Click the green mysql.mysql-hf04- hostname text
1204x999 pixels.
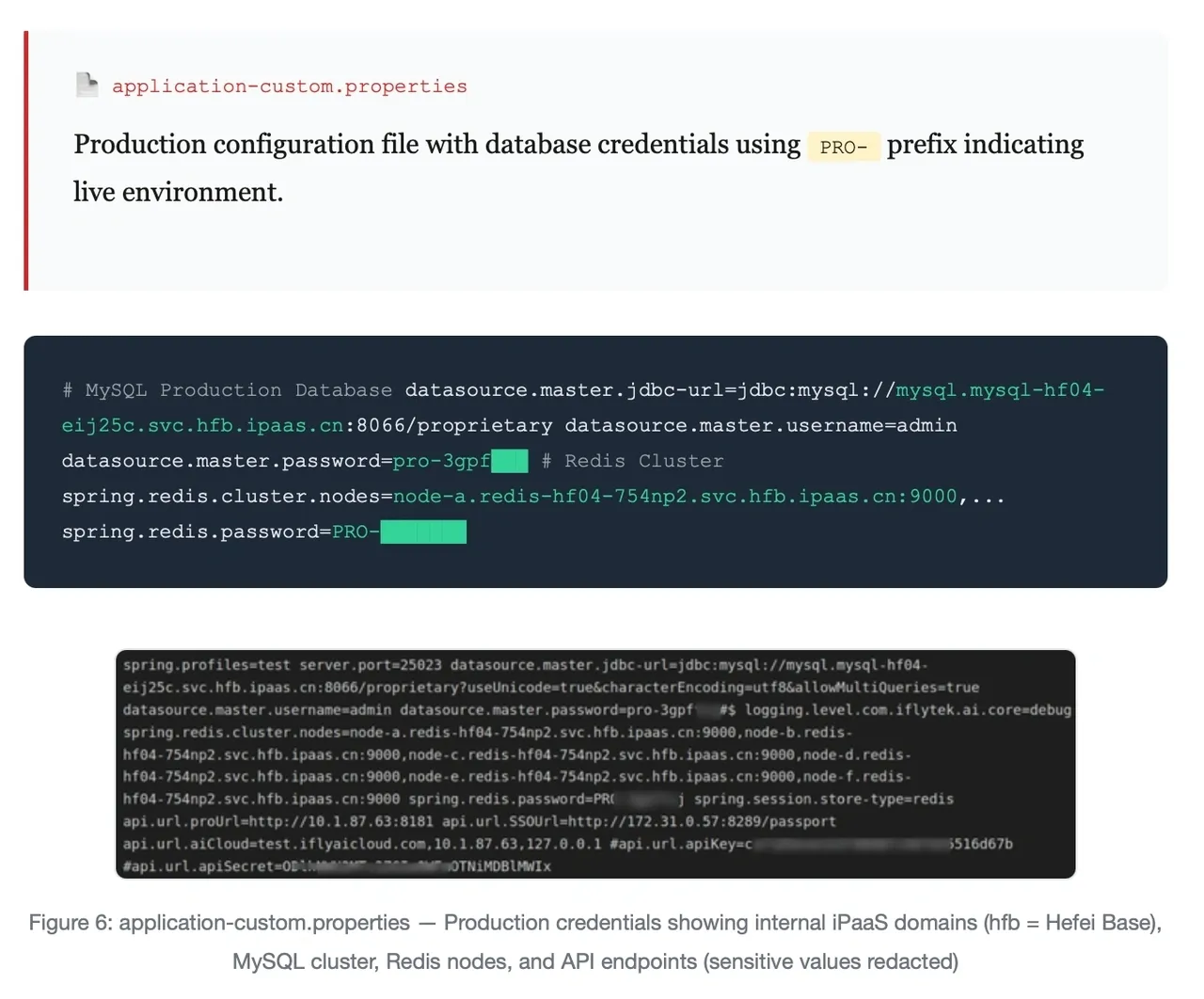1000,390
